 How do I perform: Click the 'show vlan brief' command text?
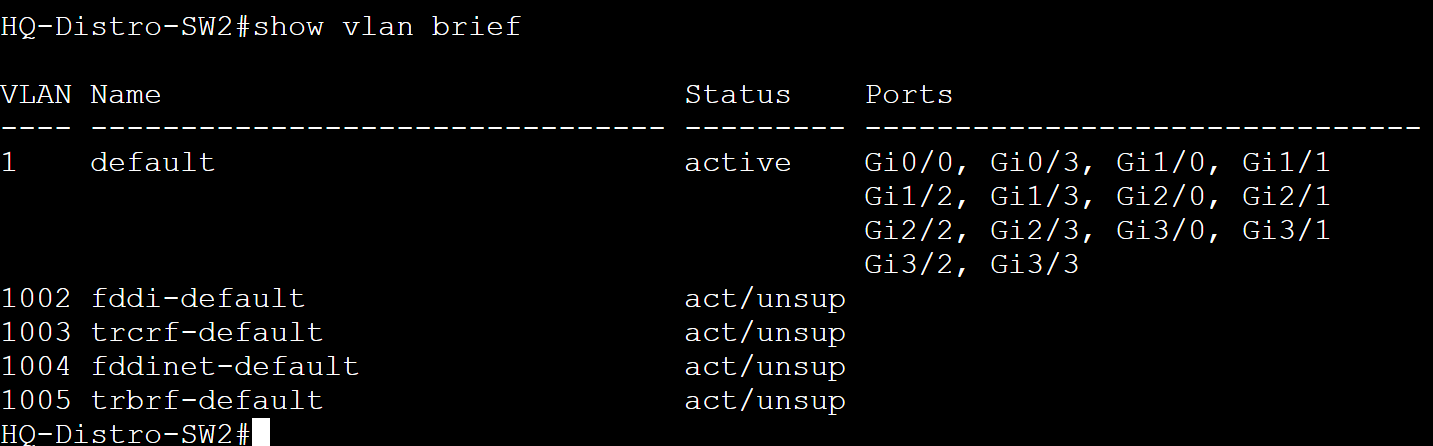387,27
